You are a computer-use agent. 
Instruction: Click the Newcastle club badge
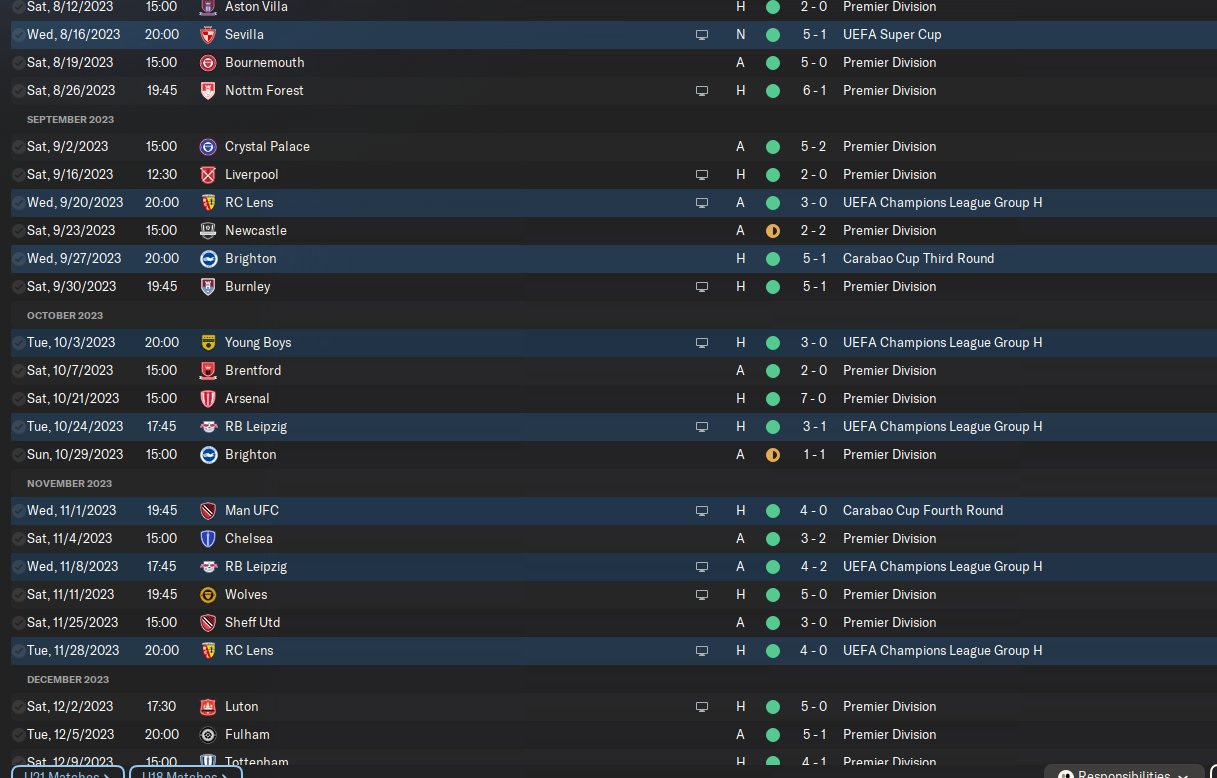tap(208, 230)
